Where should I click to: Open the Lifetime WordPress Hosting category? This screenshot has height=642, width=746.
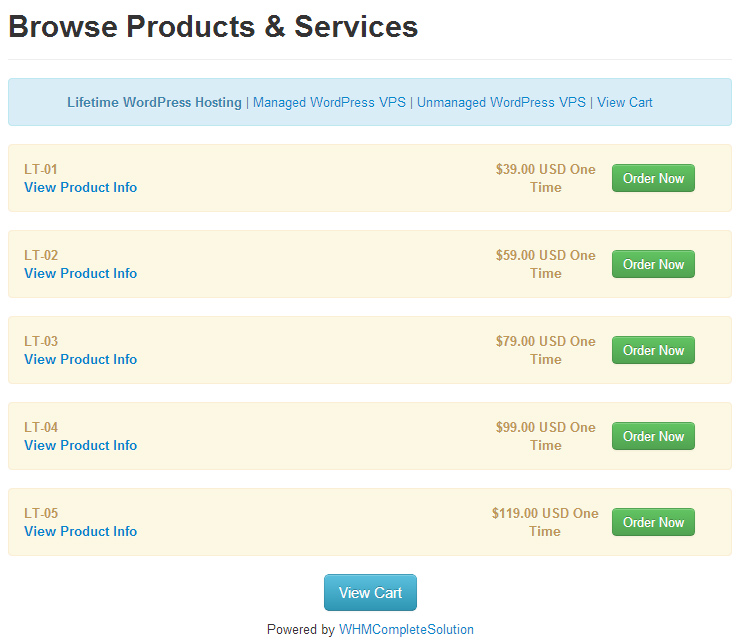tap(154, 102)
